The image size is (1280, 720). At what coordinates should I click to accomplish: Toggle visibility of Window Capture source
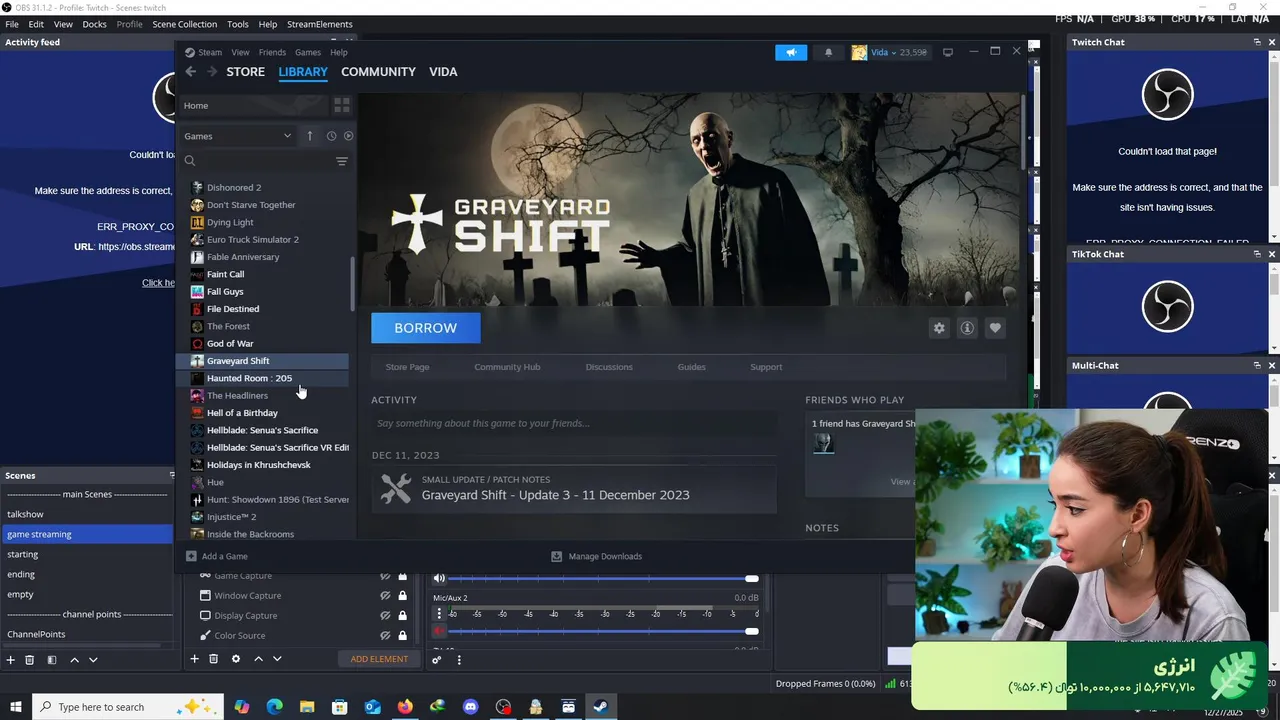pyautogui.click(x=385, y=596)
